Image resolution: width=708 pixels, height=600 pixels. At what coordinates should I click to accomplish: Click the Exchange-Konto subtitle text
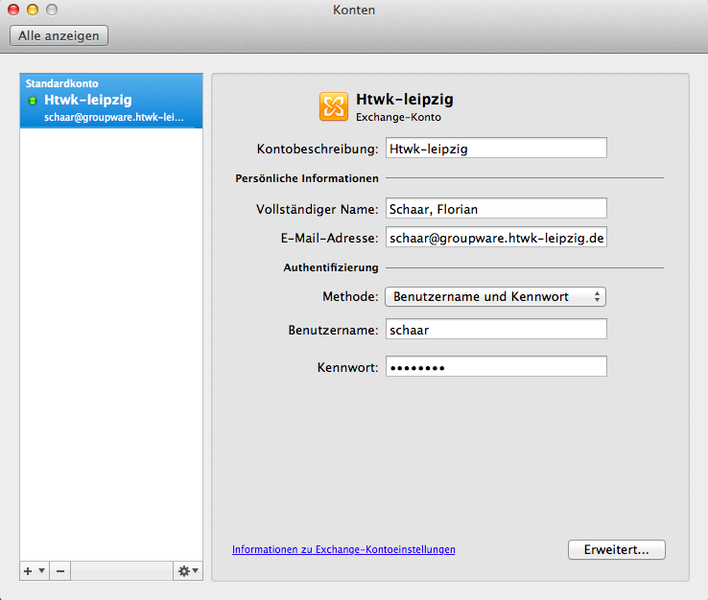398,117
